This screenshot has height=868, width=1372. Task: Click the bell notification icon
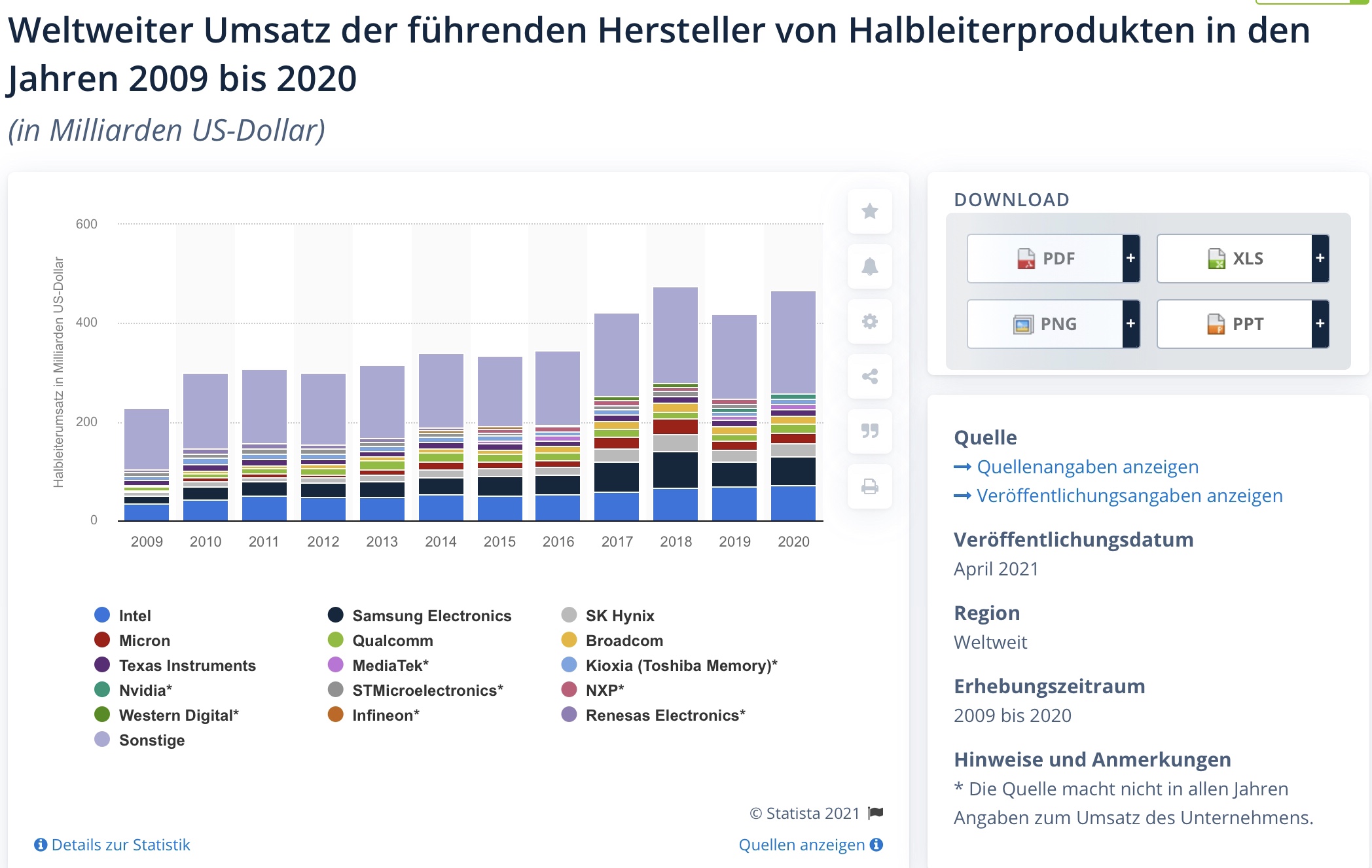869,266
